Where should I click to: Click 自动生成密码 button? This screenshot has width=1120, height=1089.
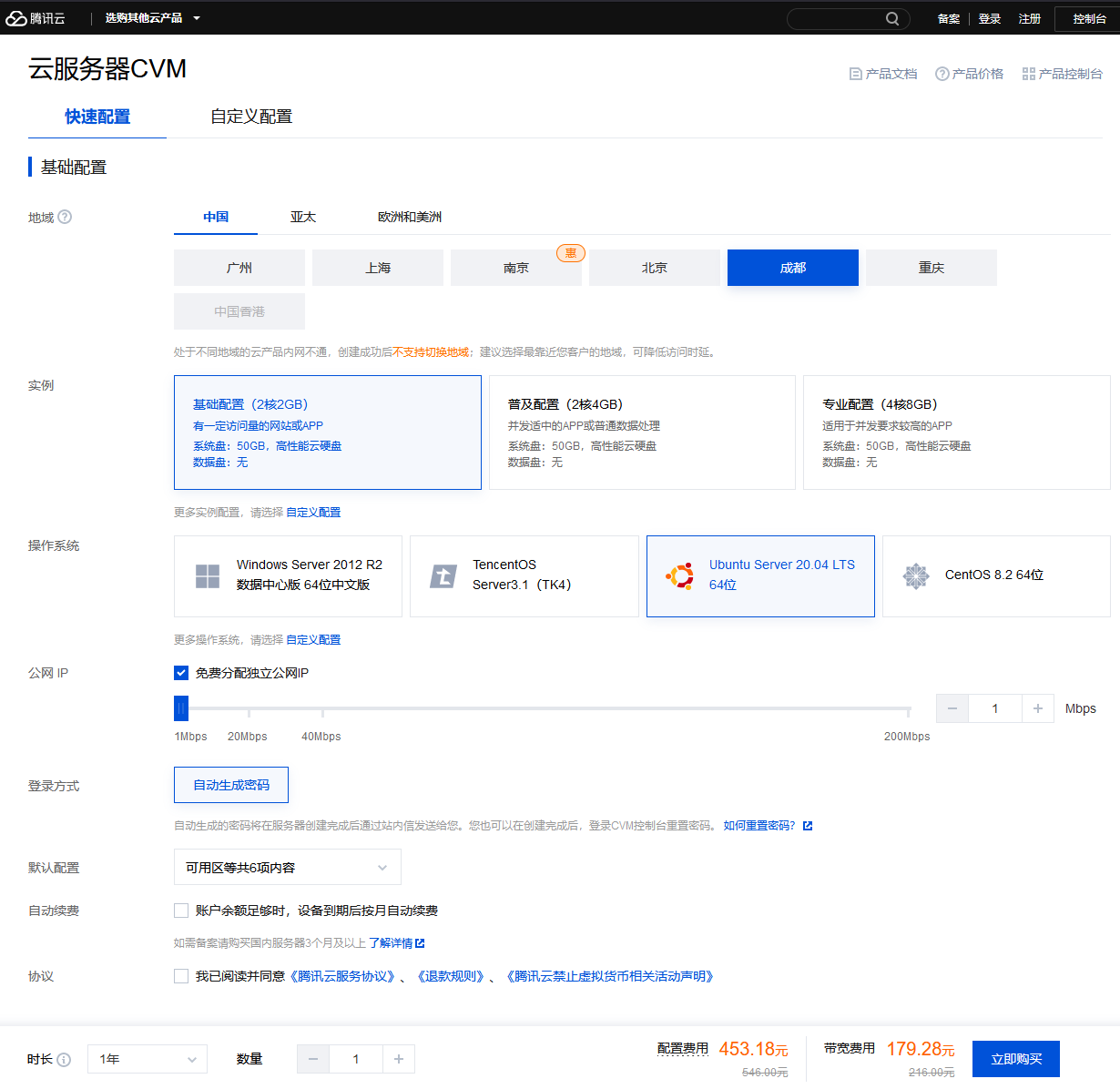(231, 785)
